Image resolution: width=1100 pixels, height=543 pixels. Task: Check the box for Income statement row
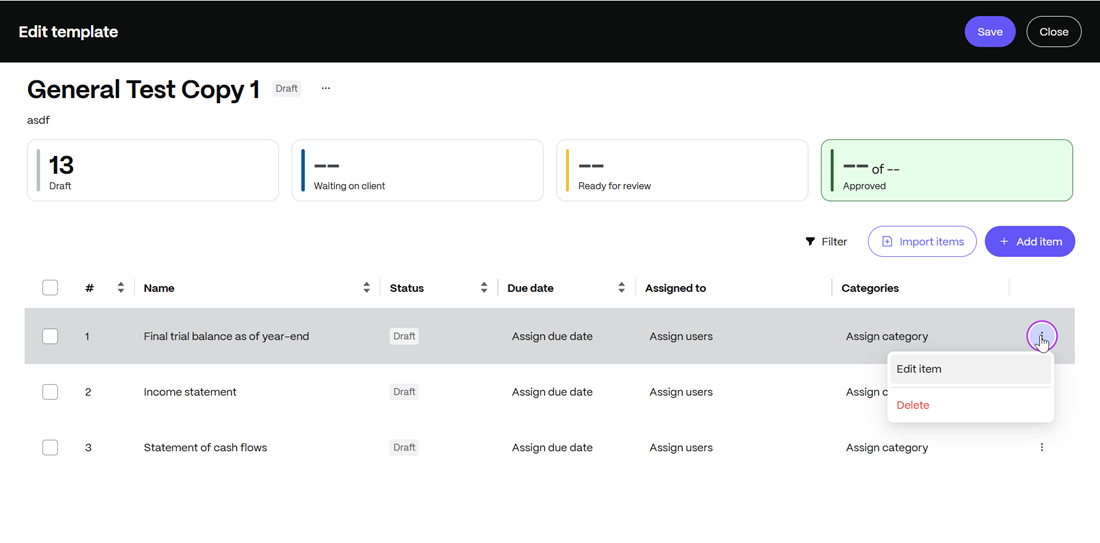click(x=50, y=392)
